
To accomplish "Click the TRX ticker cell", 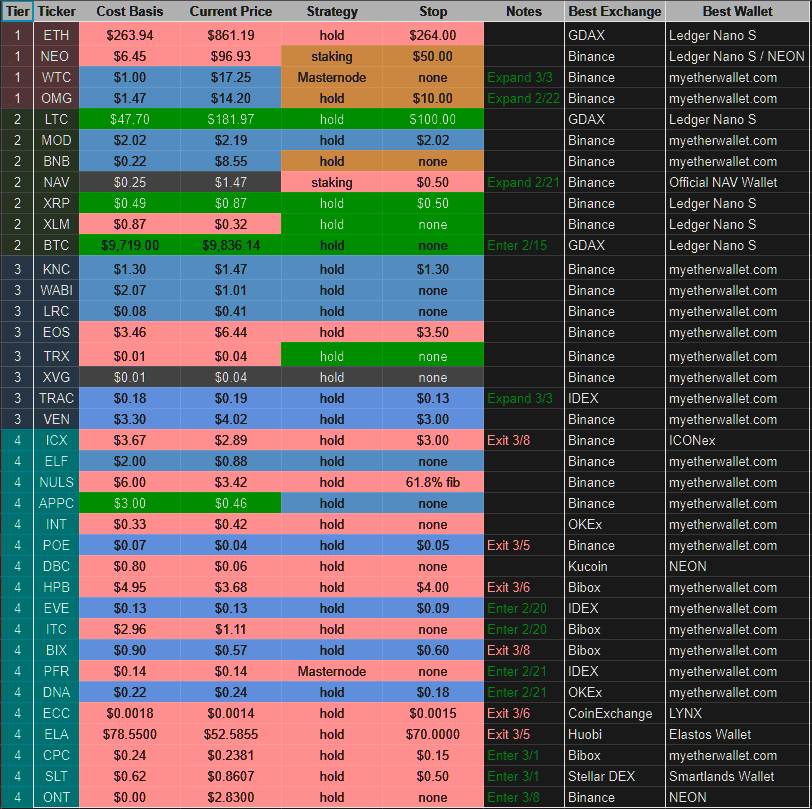I will (x=56, y=356).
